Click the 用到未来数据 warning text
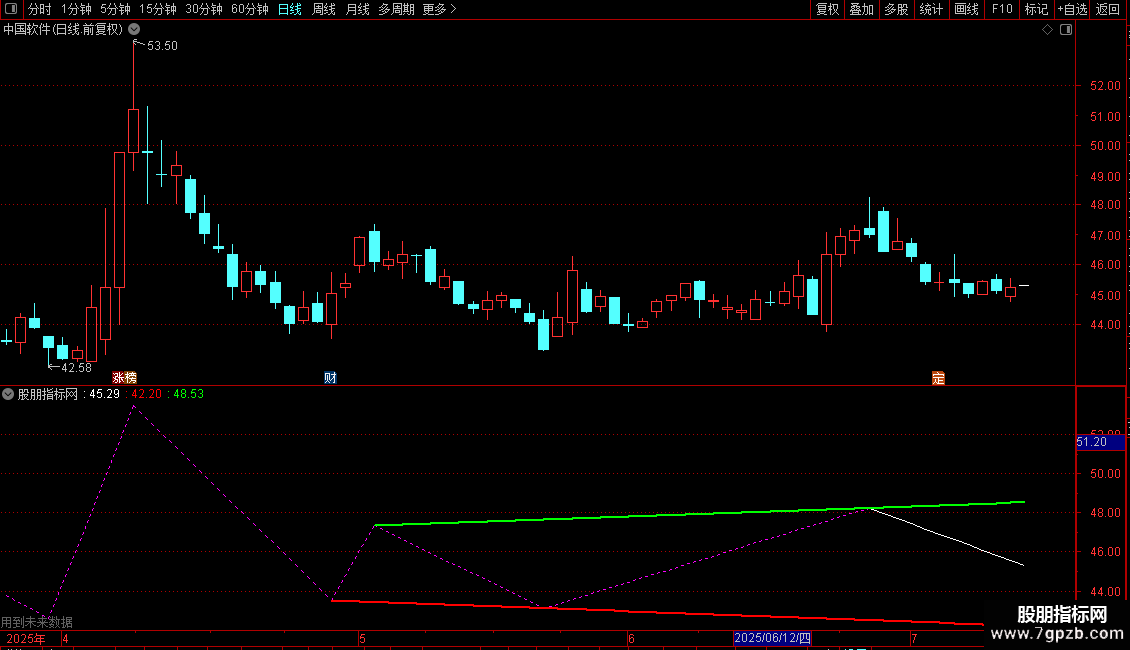Viewport: 1130px width, 650px height. point(37,622)
